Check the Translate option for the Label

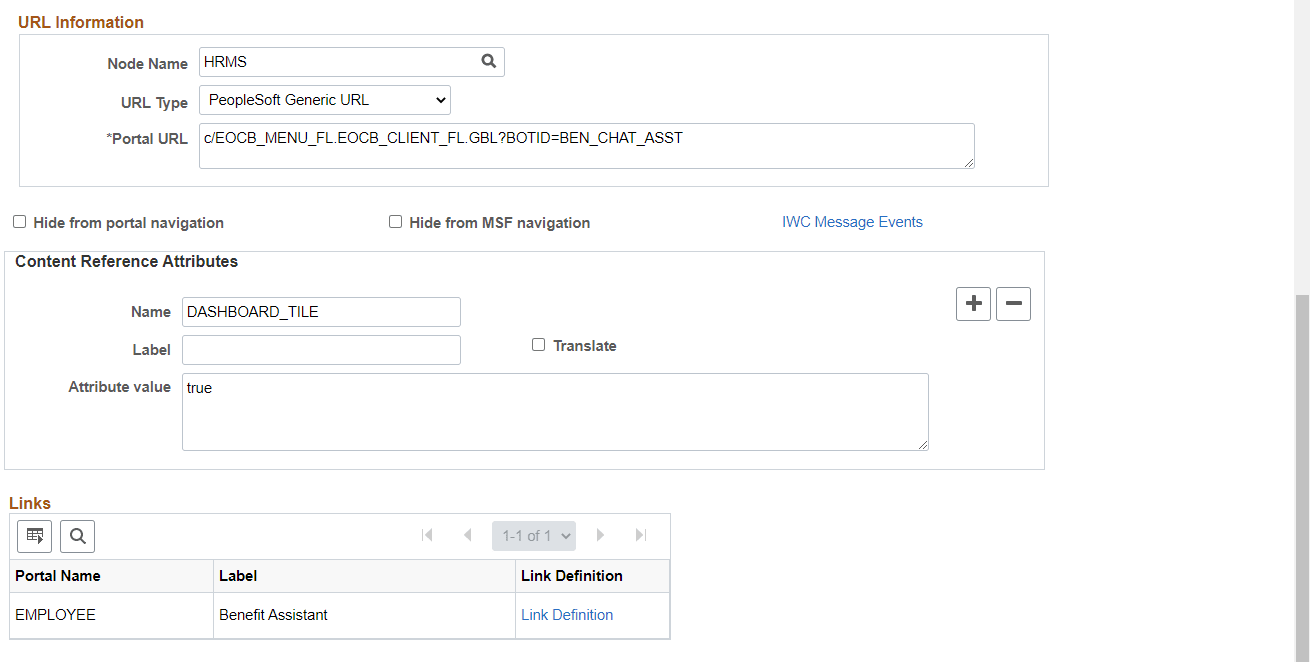pyautogui.click(x=538, y=344)
